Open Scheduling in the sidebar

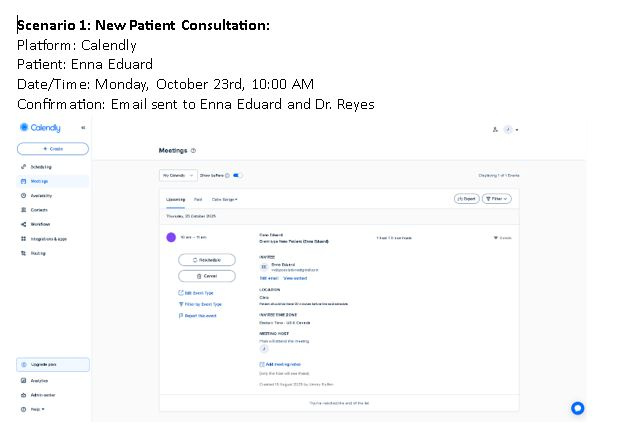point(40,166)
